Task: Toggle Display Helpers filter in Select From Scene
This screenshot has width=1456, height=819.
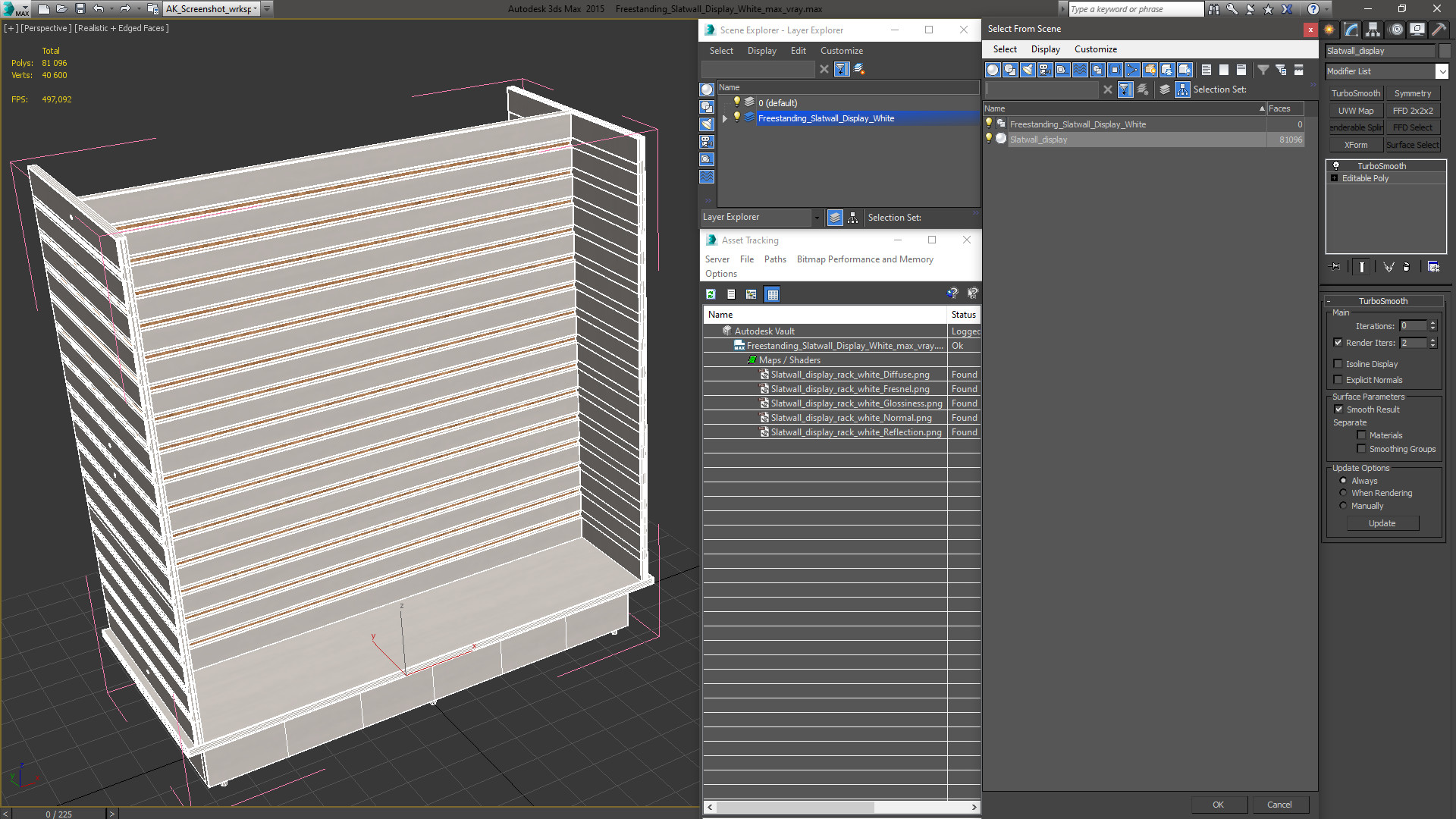Action: [x=1062, y=70]
